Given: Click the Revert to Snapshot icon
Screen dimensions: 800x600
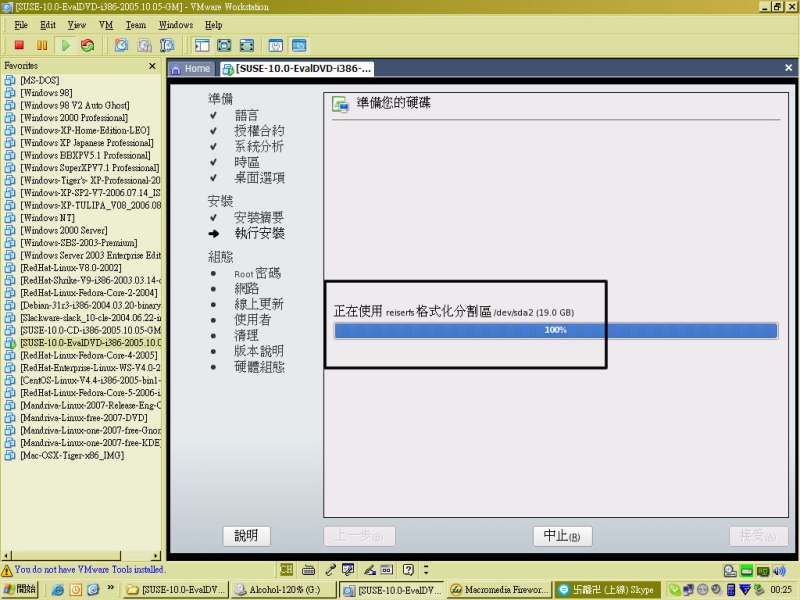Looking at the screenshot, I should [x=144, y=45].
